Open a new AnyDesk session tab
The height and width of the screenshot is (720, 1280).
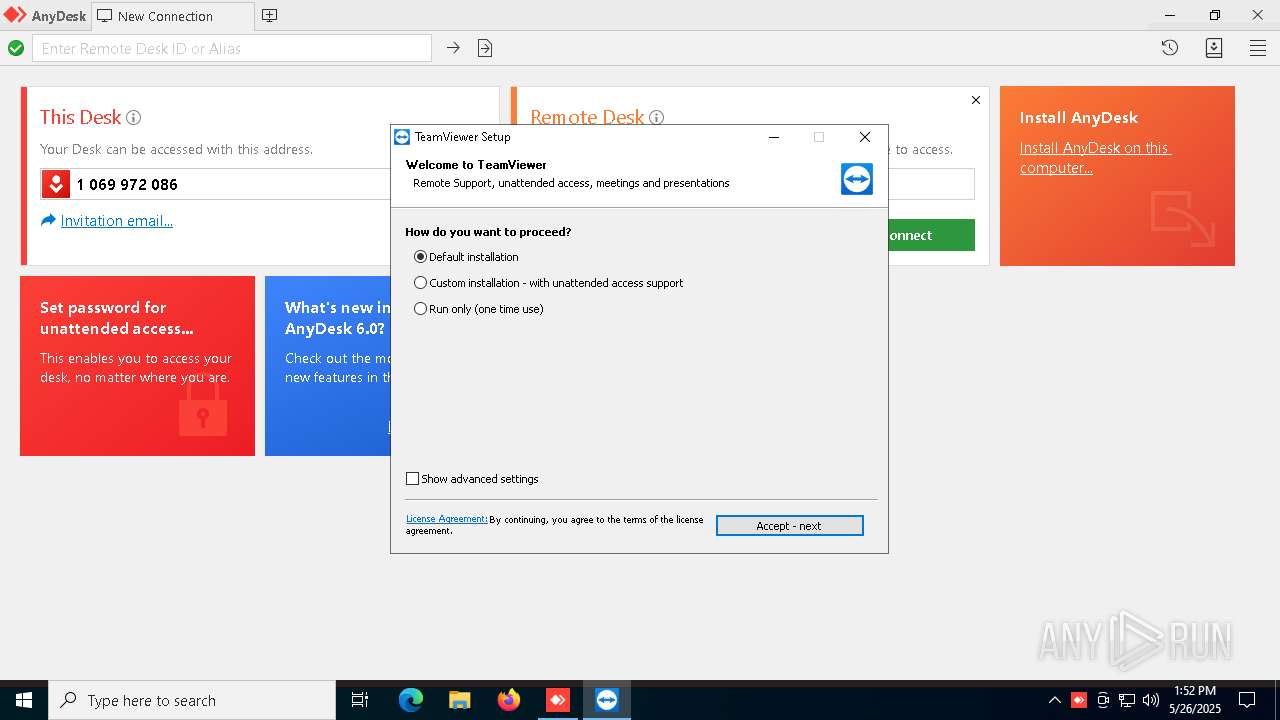pos(269,16)
